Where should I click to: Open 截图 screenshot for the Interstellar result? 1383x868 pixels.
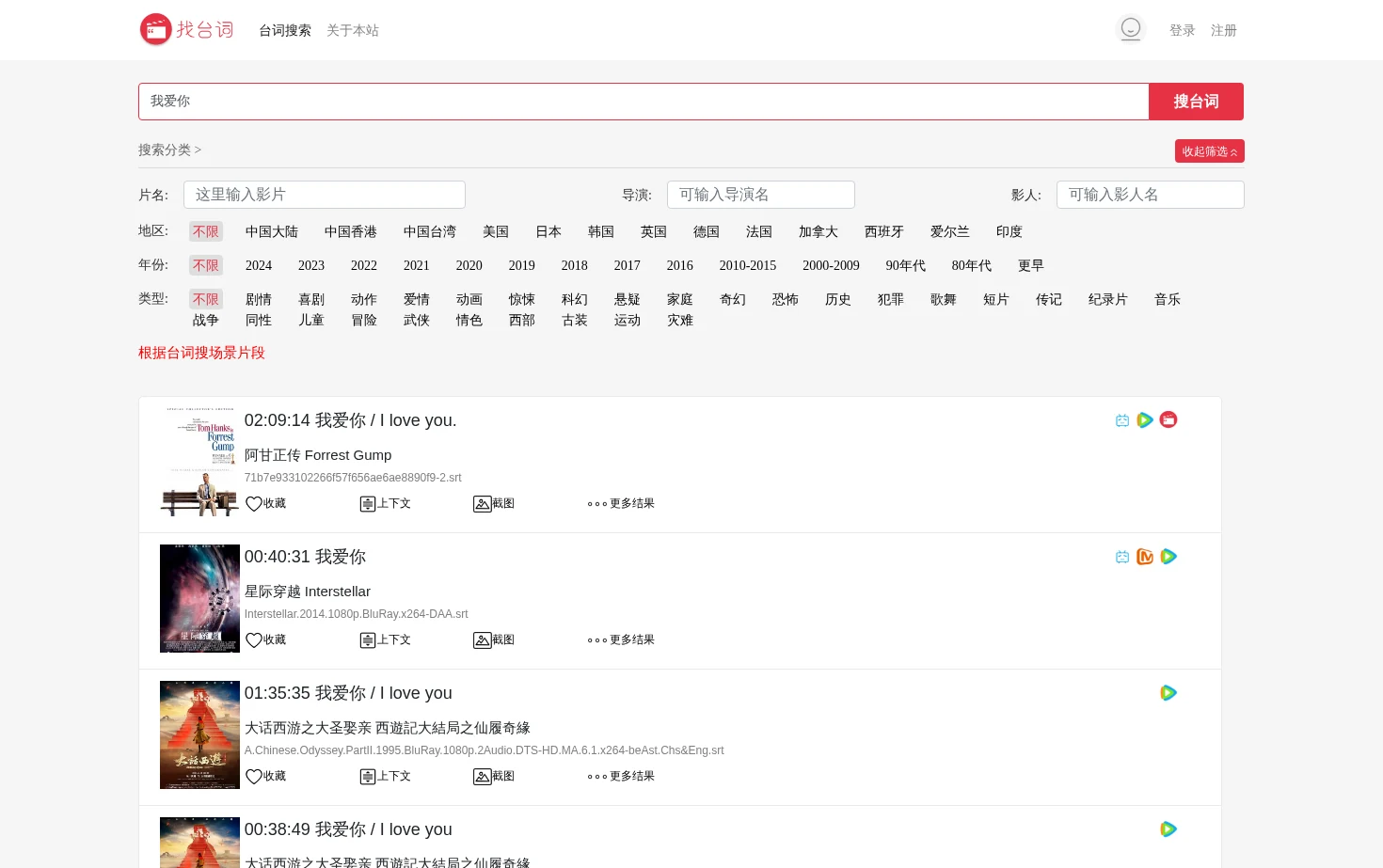(494, 640)
